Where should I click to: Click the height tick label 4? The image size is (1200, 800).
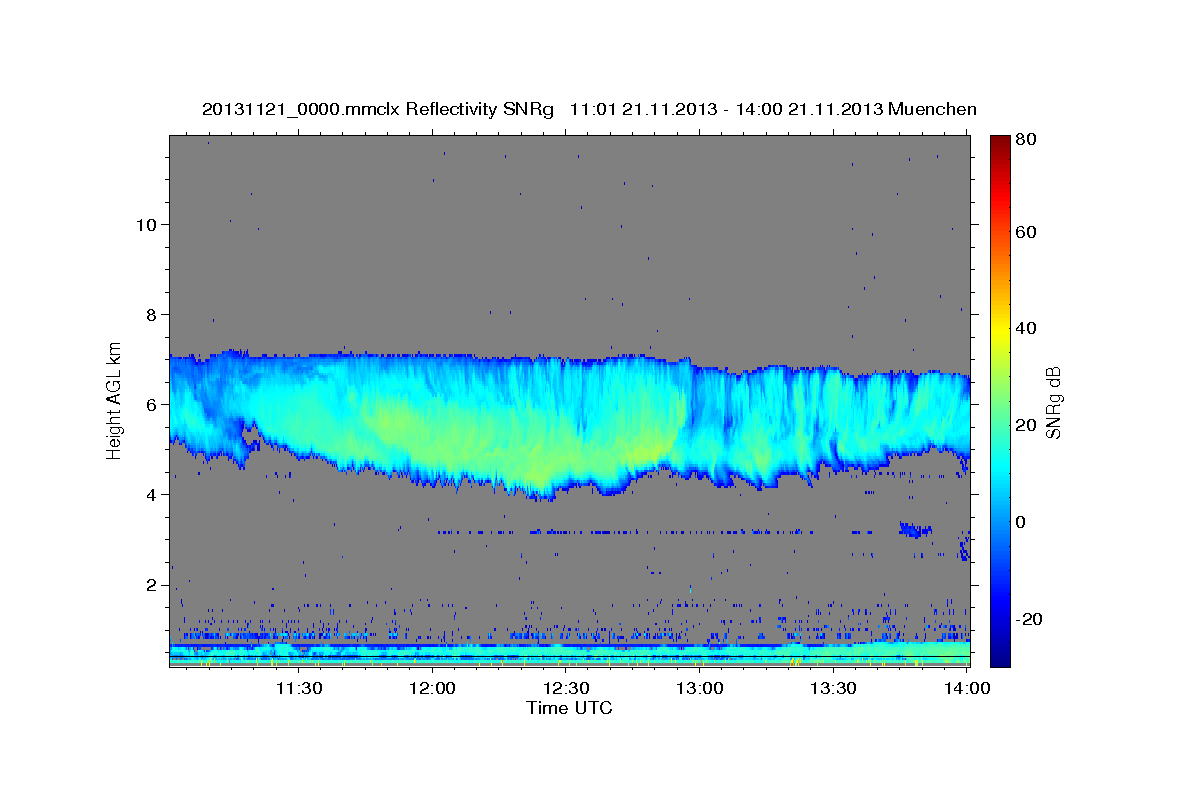(x=152, y=494)
